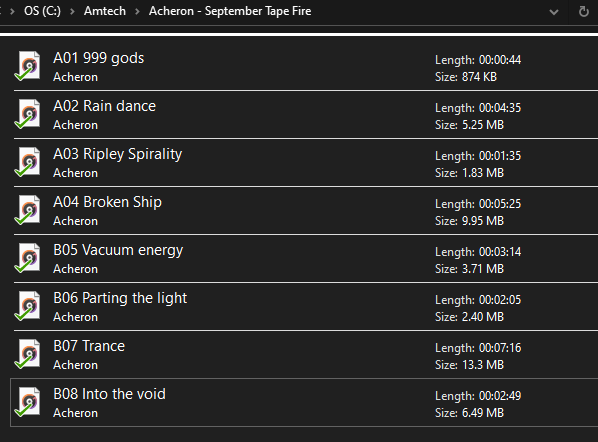
Task: Click the B05 Vacuum energy file icon
Action: pos(27,258)
